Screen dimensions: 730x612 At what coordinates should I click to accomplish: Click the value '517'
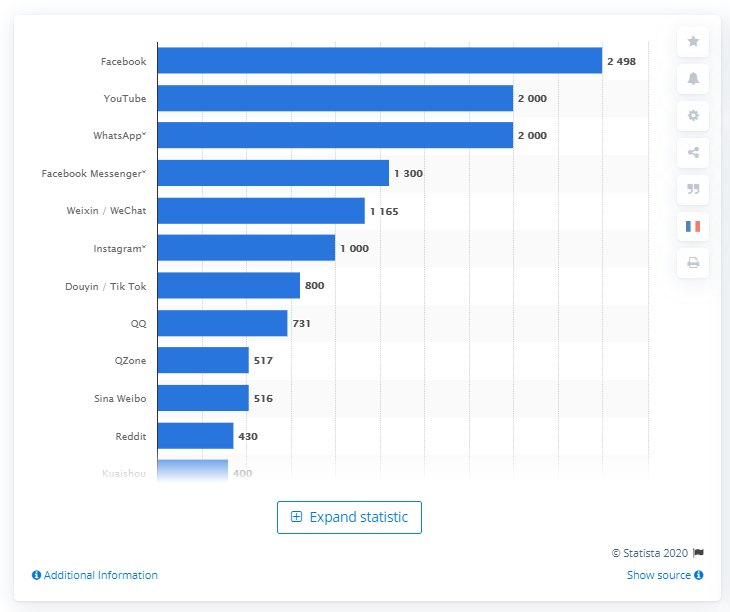pos(263,360)
